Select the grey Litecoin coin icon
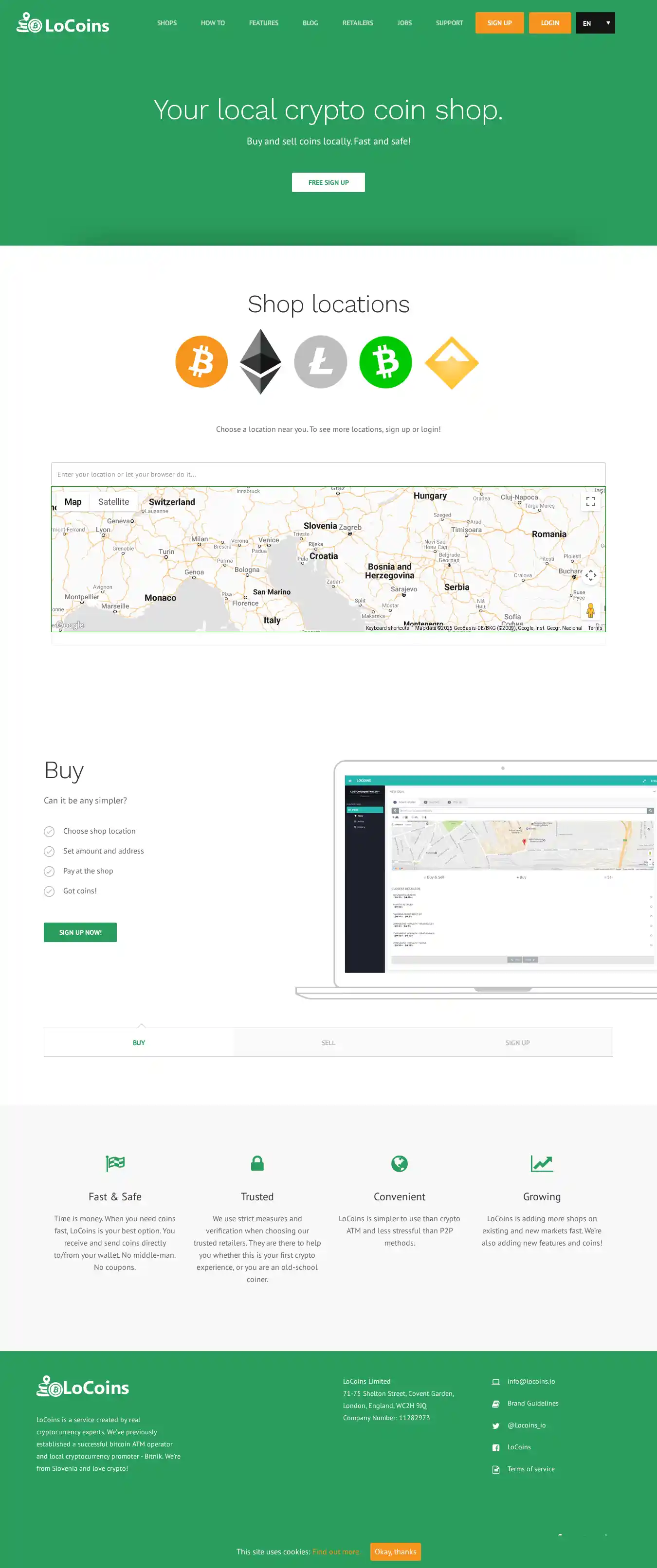Viewport: 657px width, 1568px height. pos(320,361)
